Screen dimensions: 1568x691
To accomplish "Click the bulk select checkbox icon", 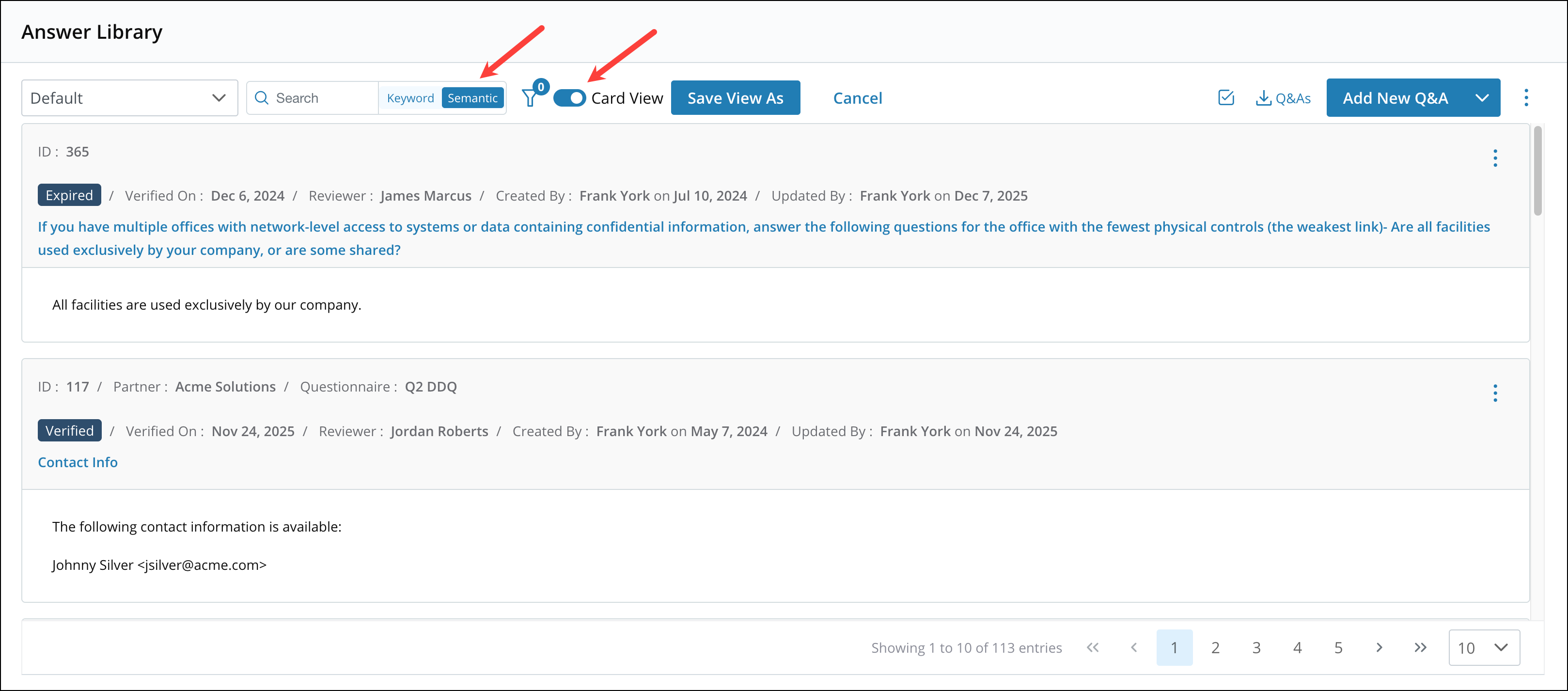I will 1226,97.
